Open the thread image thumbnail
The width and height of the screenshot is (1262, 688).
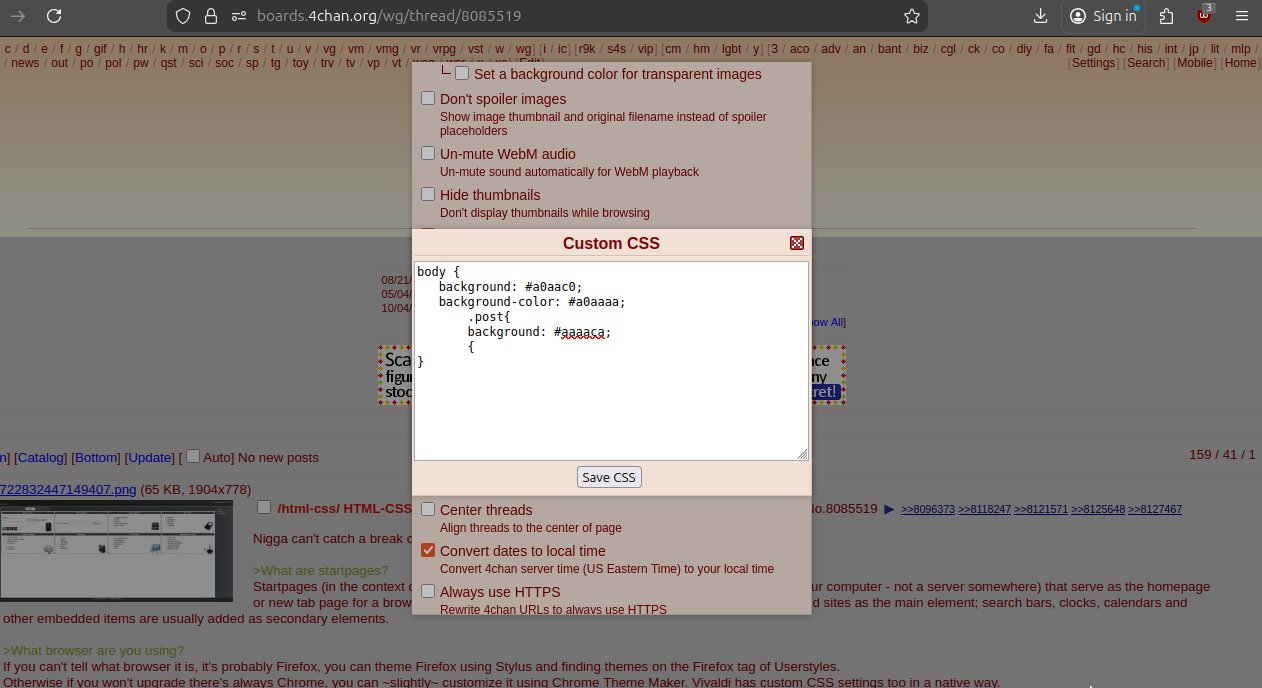point(116,551)
